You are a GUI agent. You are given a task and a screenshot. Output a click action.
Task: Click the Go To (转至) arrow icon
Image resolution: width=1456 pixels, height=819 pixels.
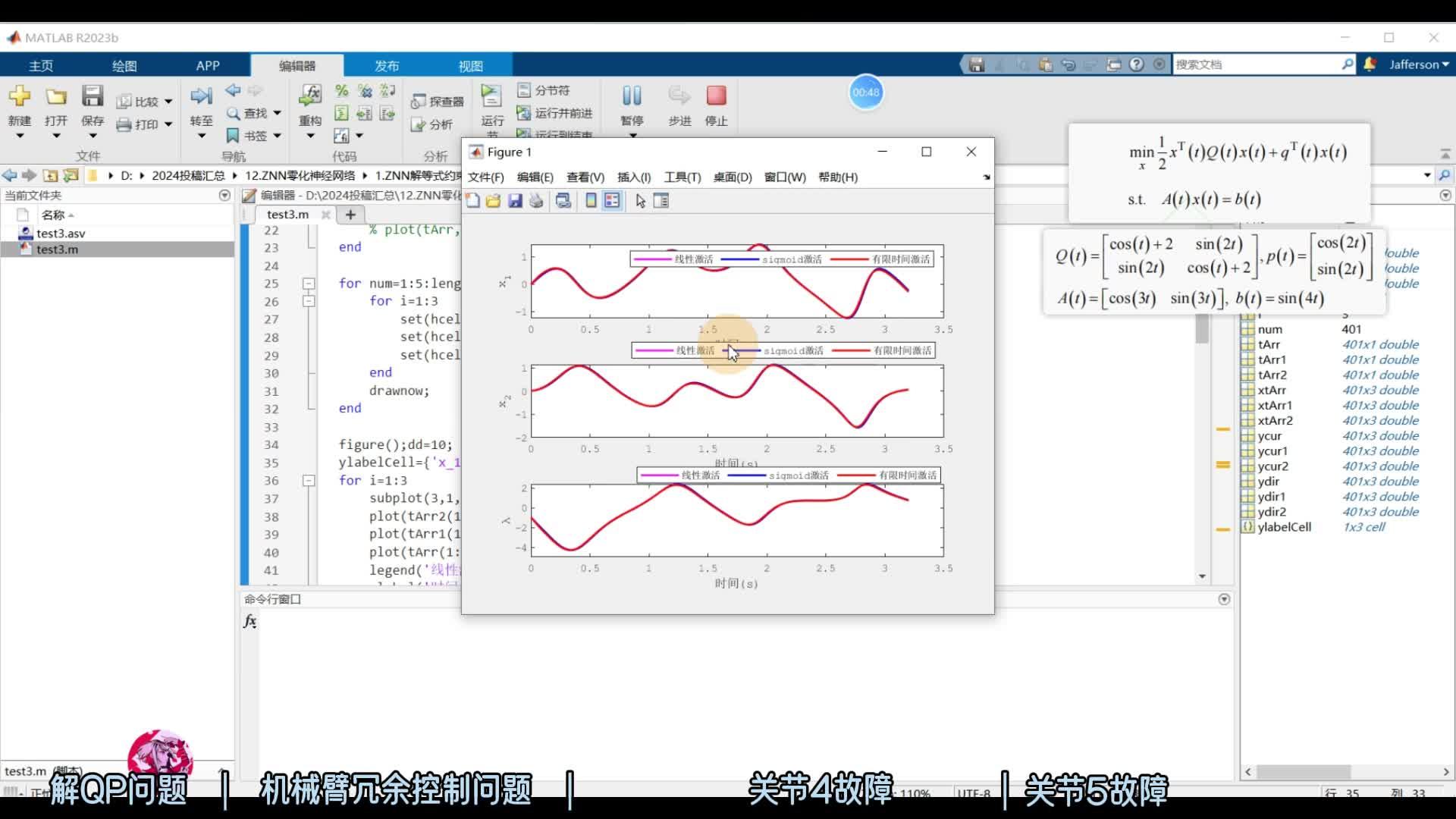(x=201, y=96)
